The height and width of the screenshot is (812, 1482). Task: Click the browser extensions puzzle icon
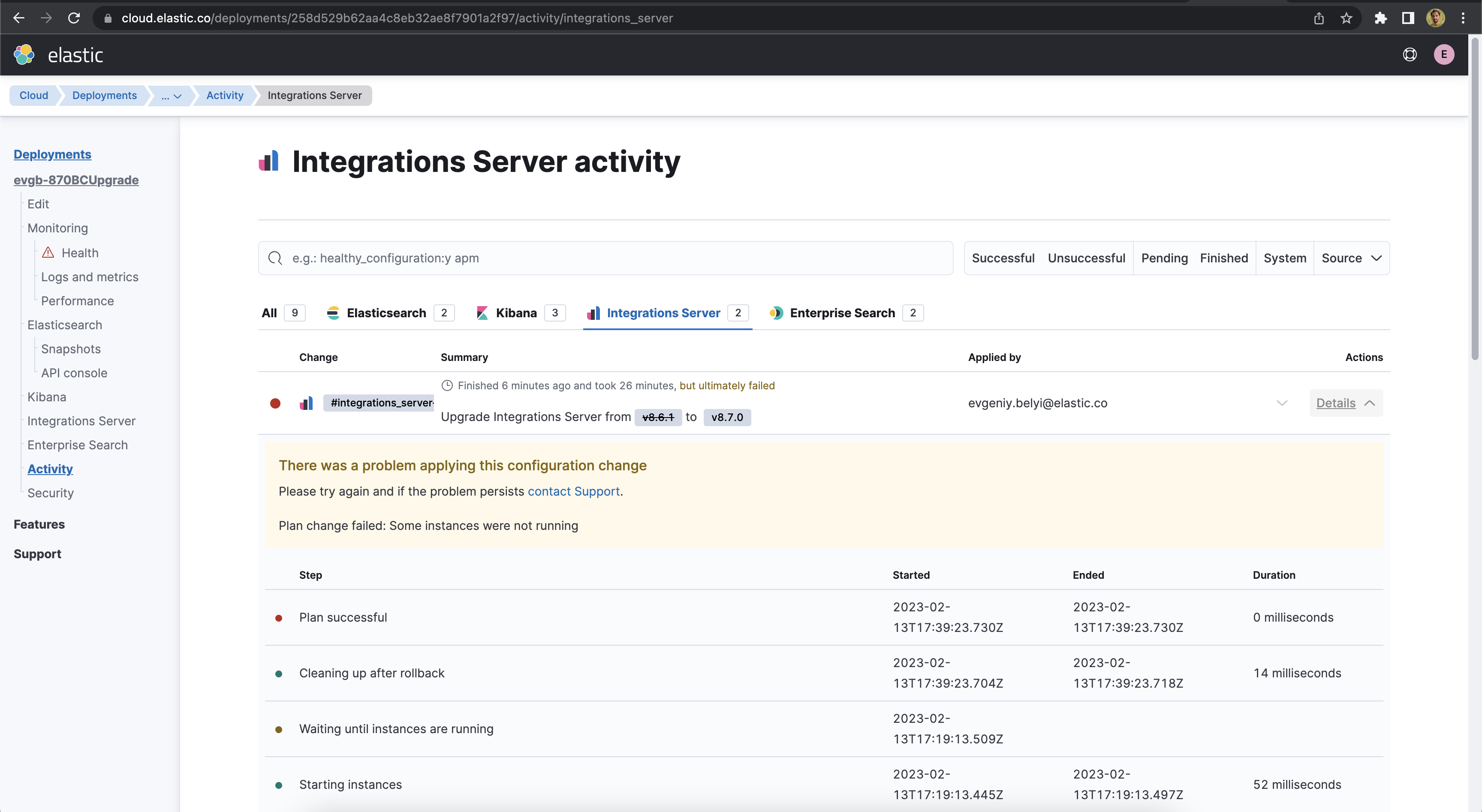coord(1380,18)
